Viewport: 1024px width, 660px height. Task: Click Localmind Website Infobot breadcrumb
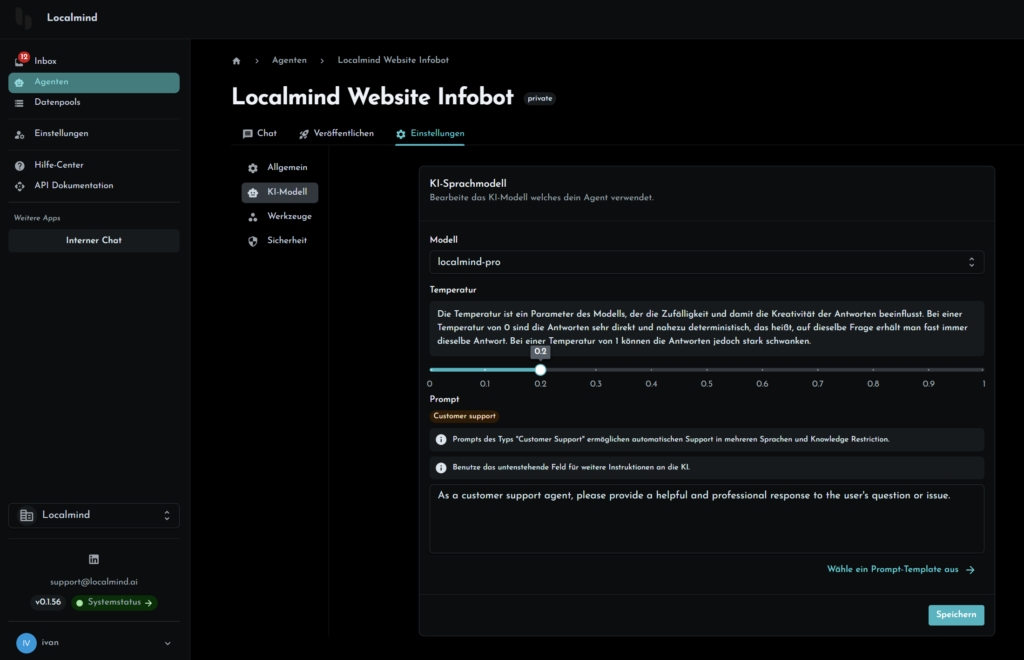tap(393, 60)
